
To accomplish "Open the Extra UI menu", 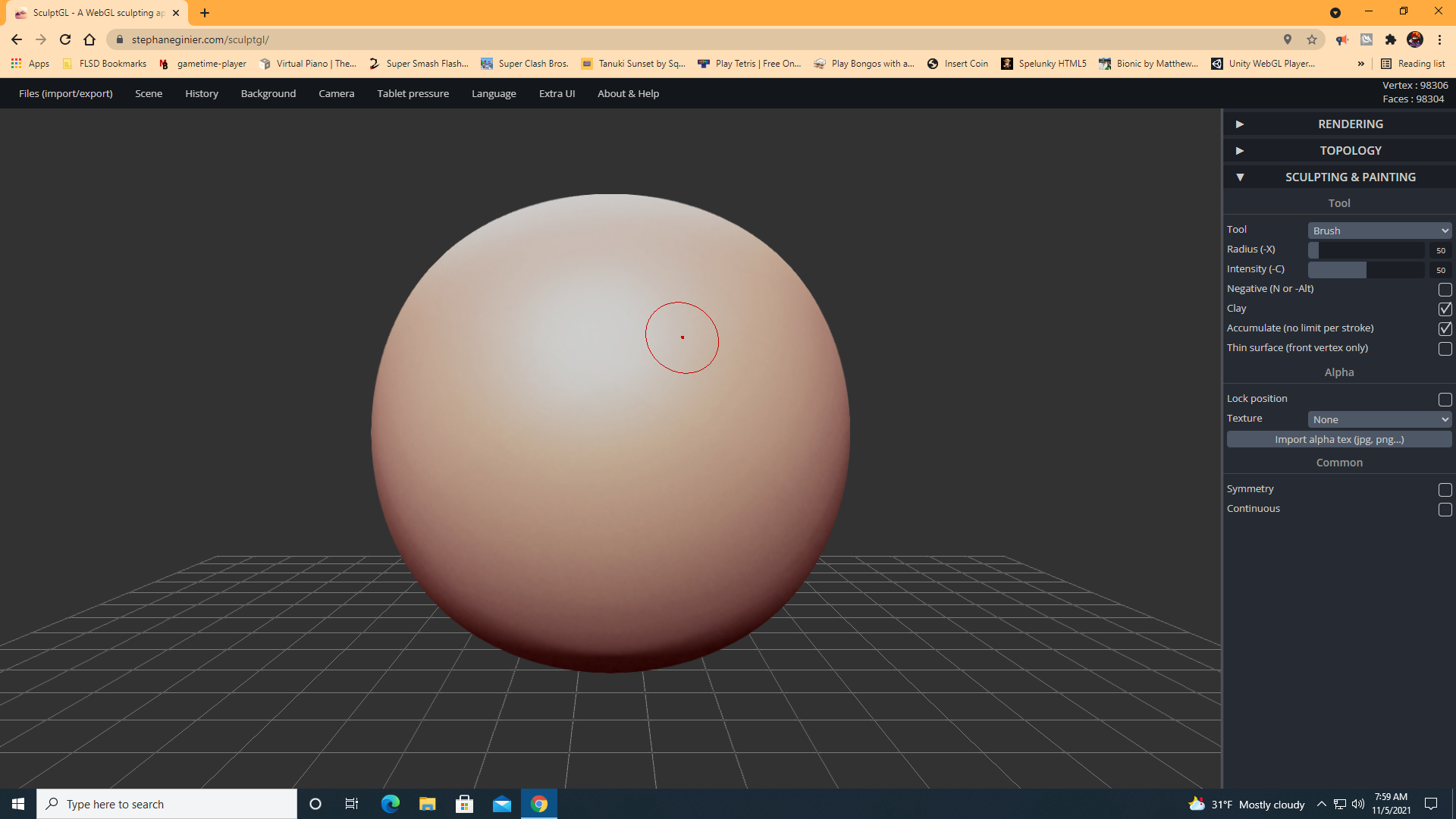I will [x=557, y=93].
